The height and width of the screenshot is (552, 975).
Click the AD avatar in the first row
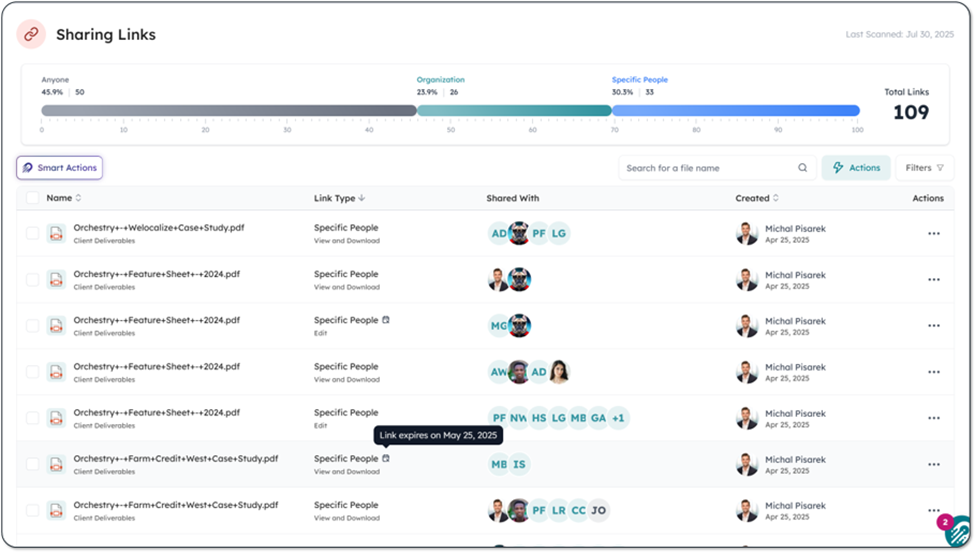(499, 233)
